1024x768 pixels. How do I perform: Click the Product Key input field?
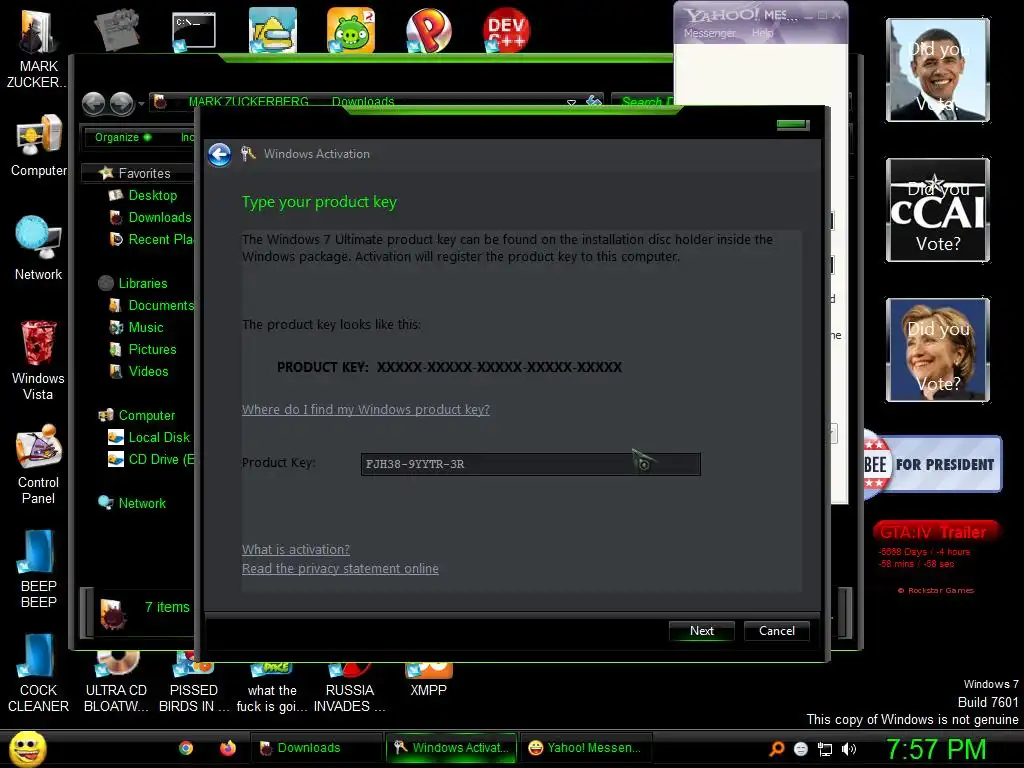530,464
